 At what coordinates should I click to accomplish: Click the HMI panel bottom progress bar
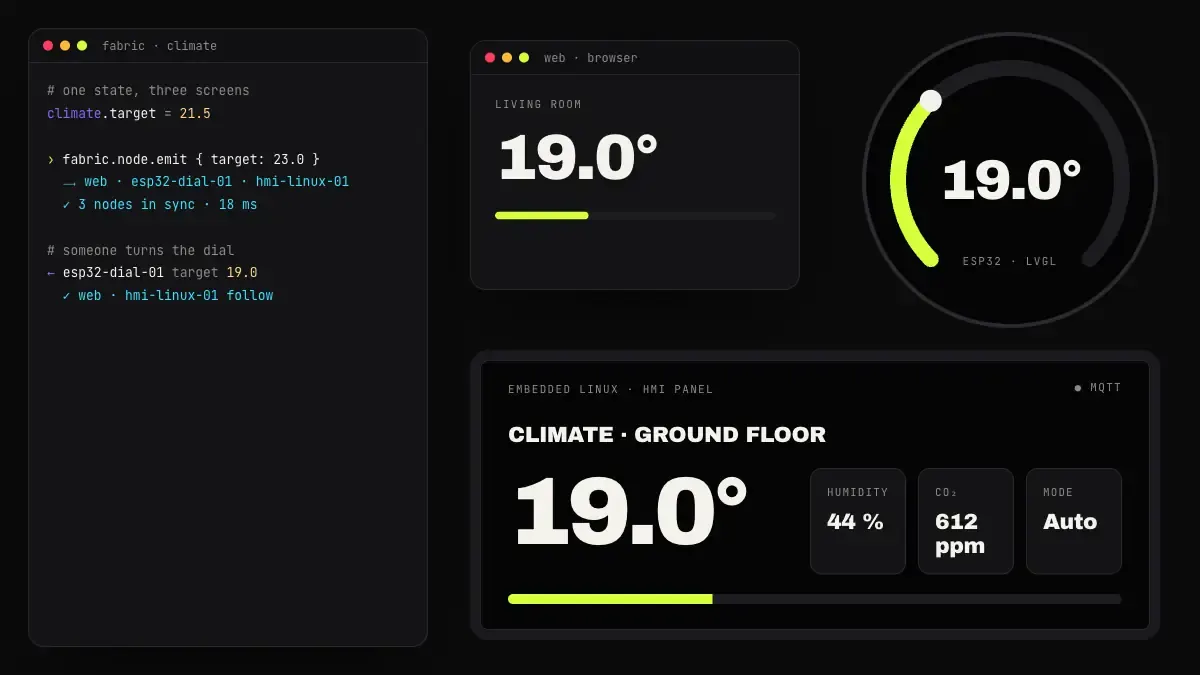[815, 599]
